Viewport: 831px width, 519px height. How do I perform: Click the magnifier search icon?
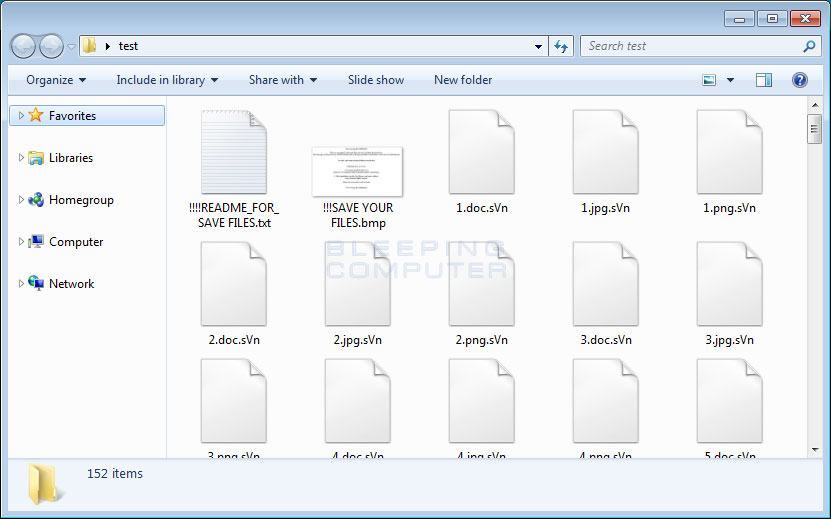click(x=809, y=46)
